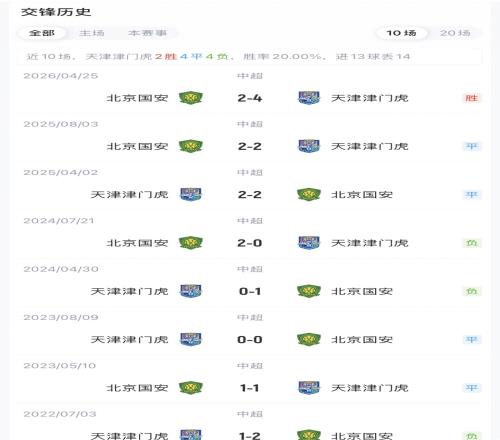Screen dimensions: 500x440
Task: Click Beijing Guoan badge in 2023/08/09 match
Action: click(x=309, y=339)
